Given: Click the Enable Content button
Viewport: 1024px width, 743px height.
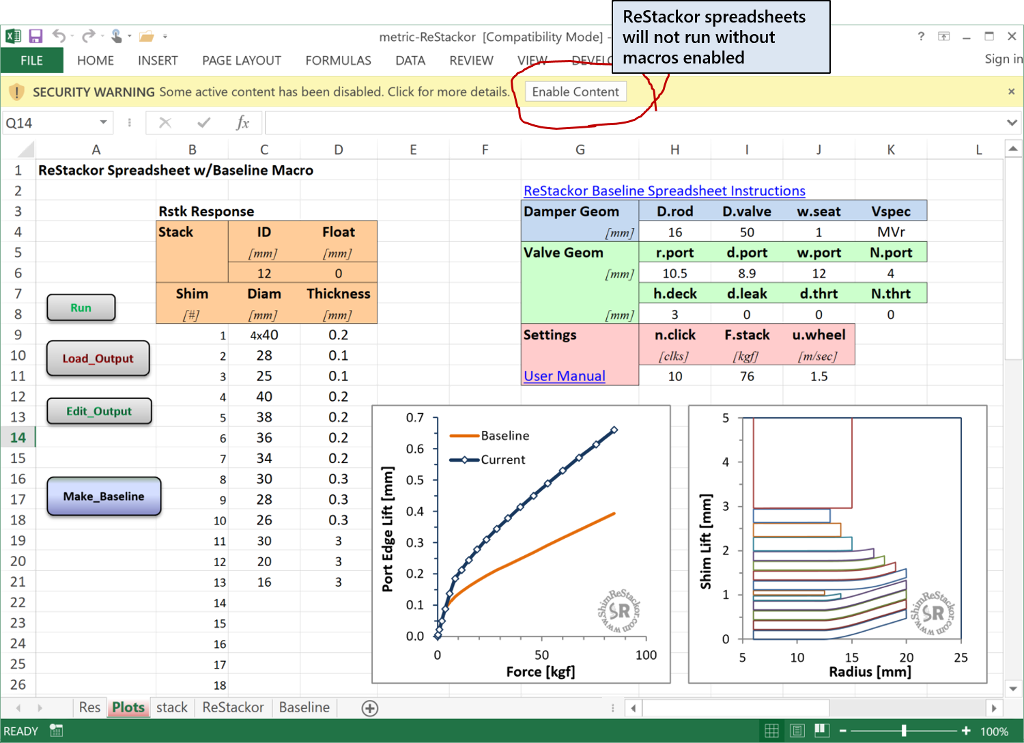Looking at the screenshot, I should (x=575, y=92).
